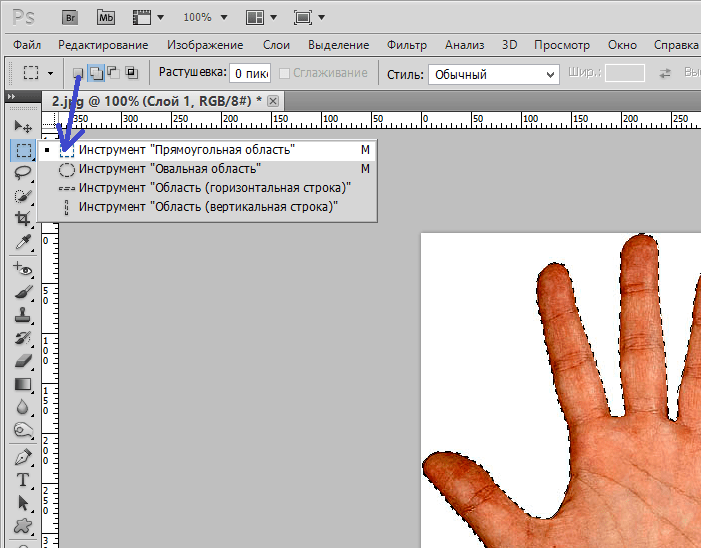The width and height of the screenshot is (701, 548).
Task: Open the Фильтр menu
Action: click(x=406, y=45)
